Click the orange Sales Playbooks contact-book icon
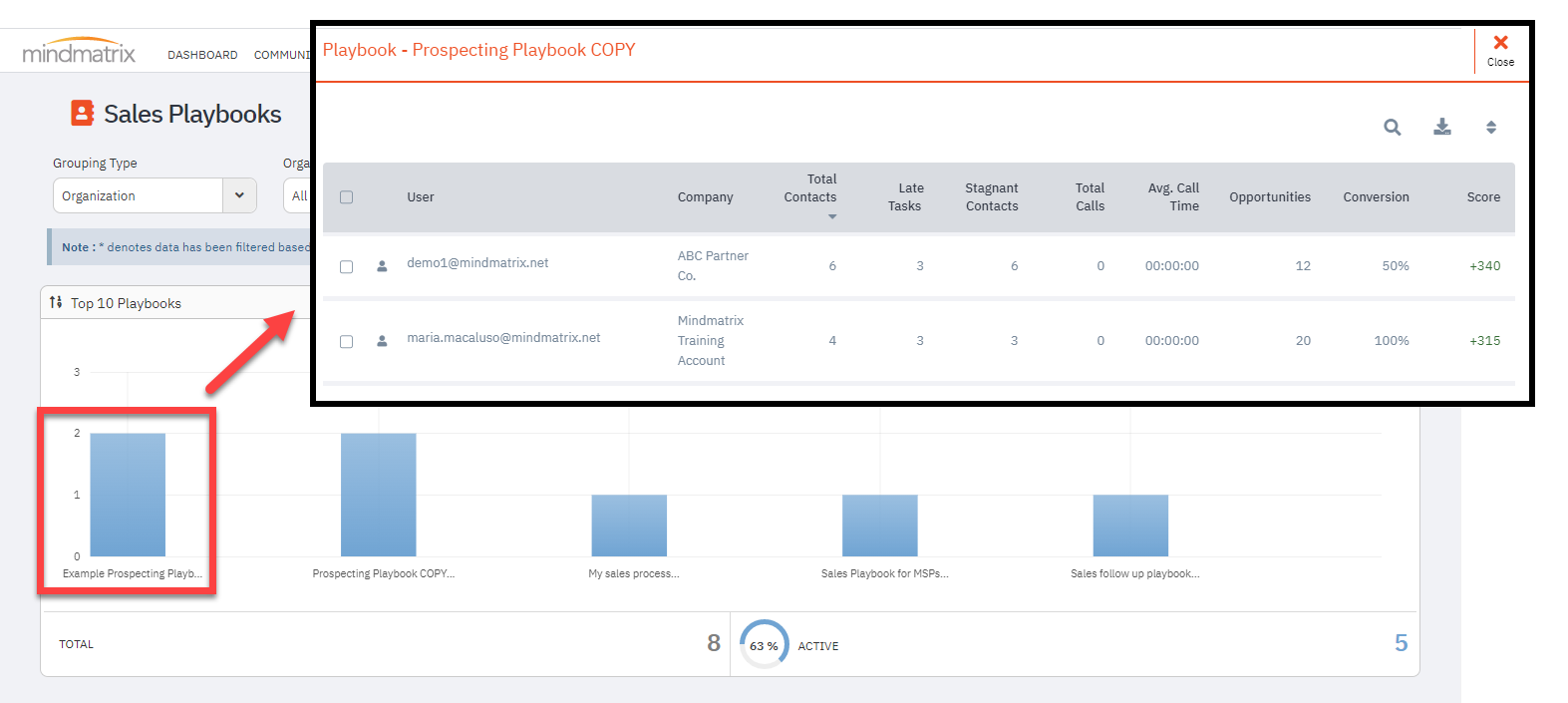Viewport: 1568px width, 703px height. tap(83, 113)
